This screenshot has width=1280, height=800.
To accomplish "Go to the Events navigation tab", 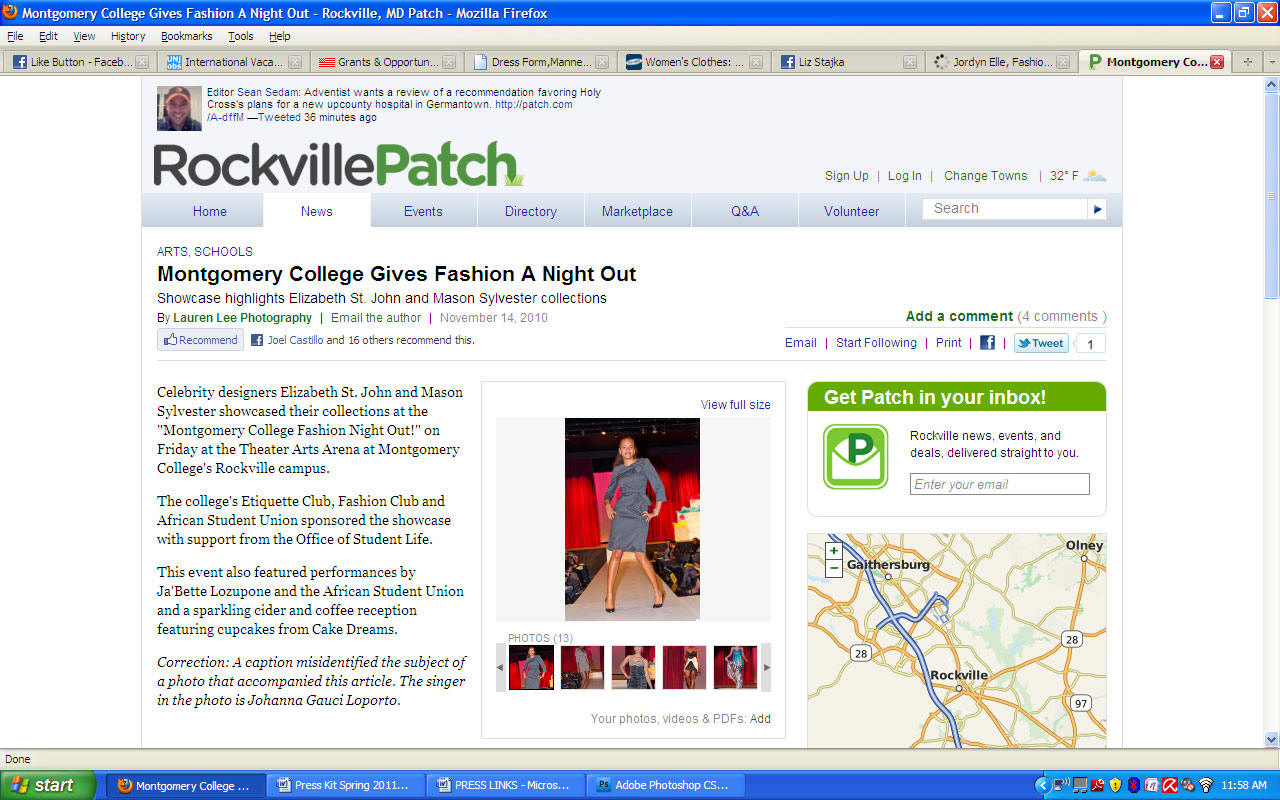I will [x=423, y=211].
